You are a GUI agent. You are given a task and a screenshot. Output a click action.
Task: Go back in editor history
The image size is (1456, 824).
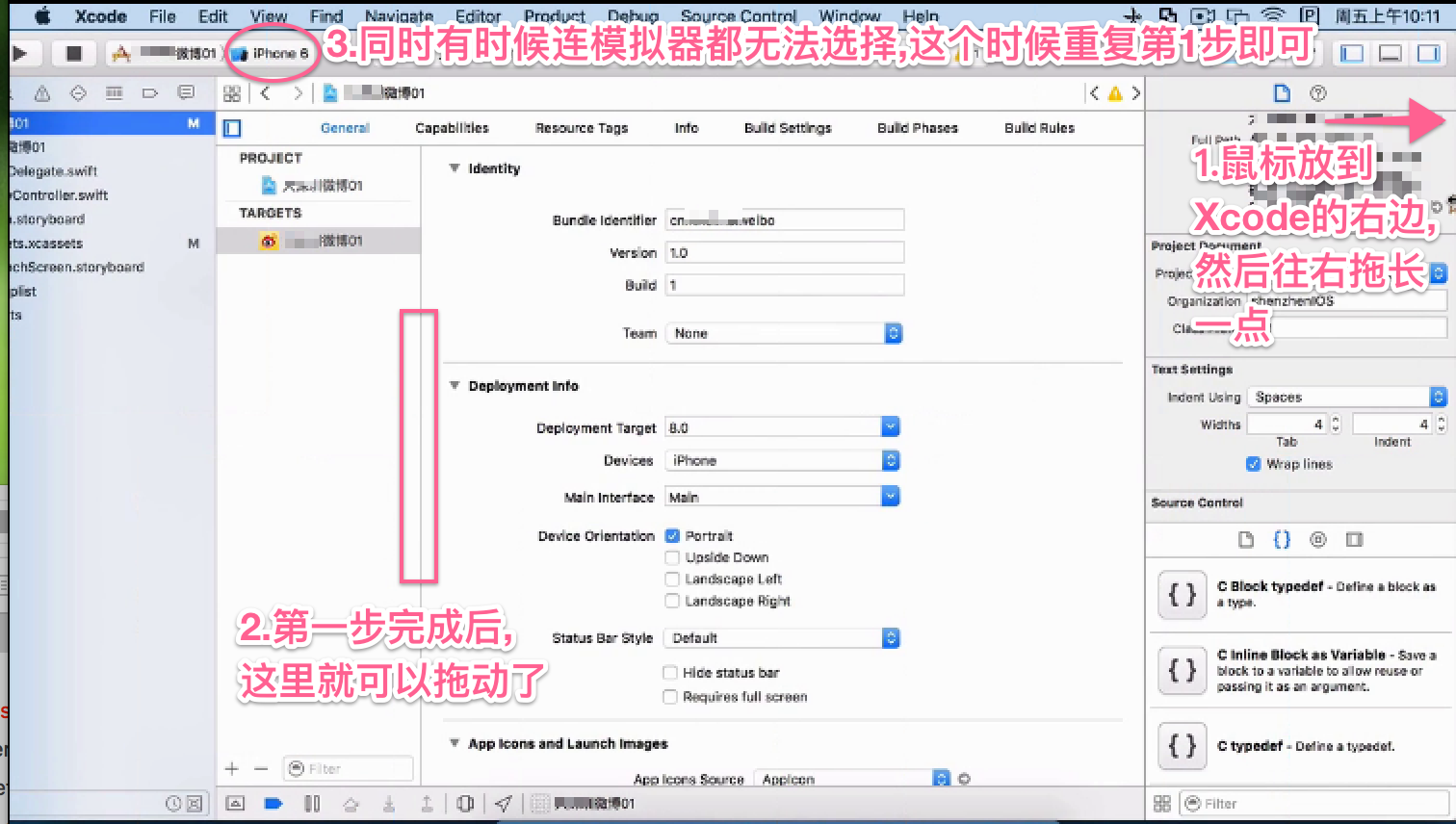266,93
